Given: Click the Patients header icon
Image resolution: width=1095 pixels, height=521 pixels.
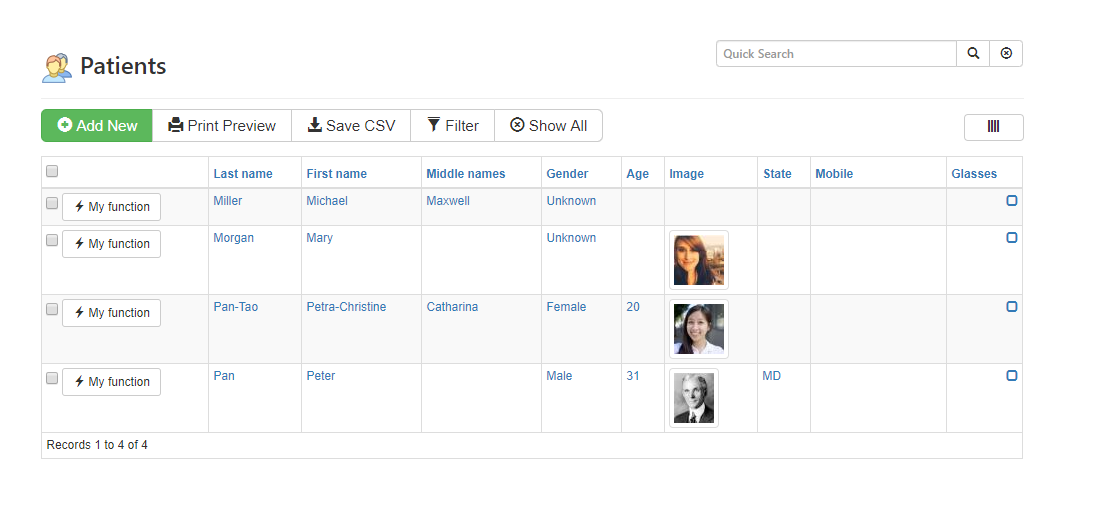Looking at the screenshot, I should [57, 67].
